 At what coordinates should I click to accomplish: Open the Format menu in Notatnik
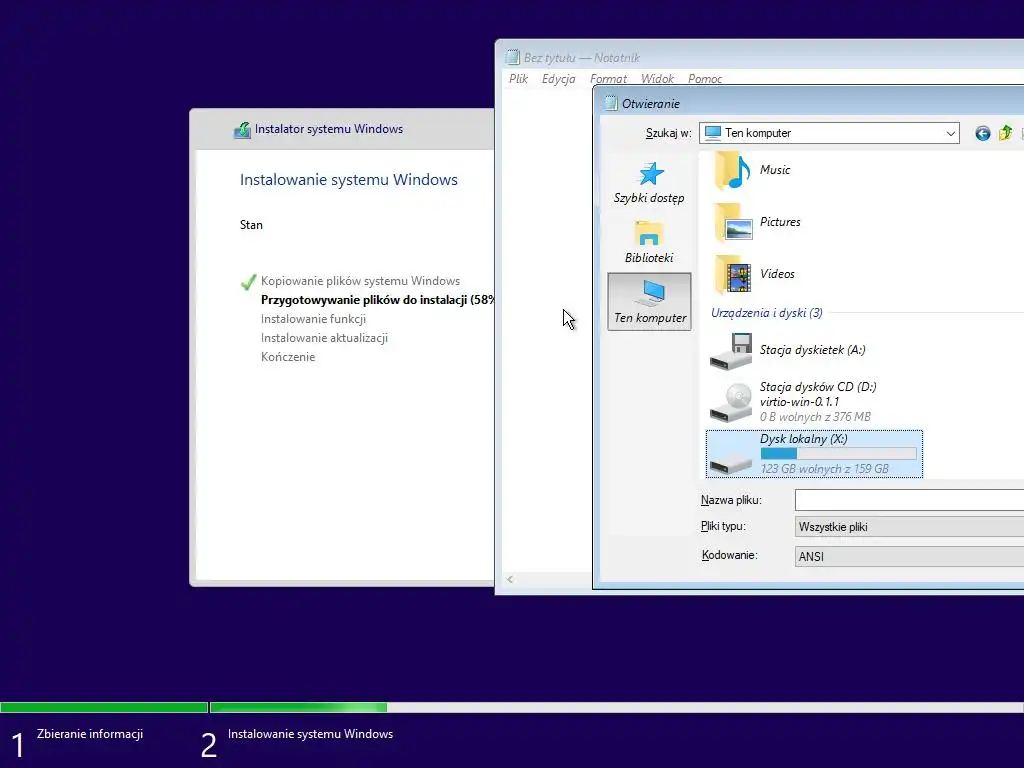click(608, 78)
